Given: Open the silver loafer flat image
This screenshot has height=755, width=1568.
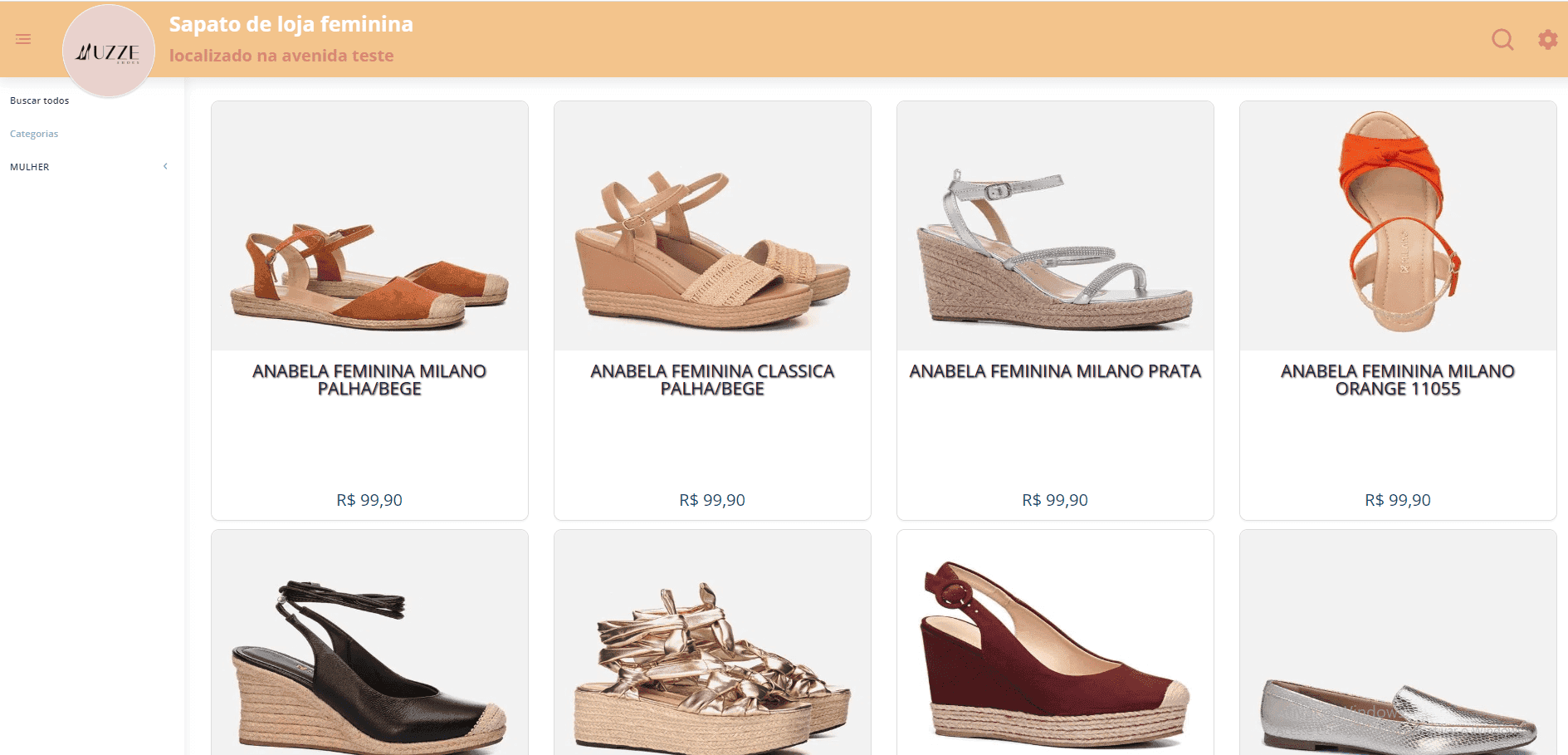Looking at the screenshot, I should (1398, 706).
